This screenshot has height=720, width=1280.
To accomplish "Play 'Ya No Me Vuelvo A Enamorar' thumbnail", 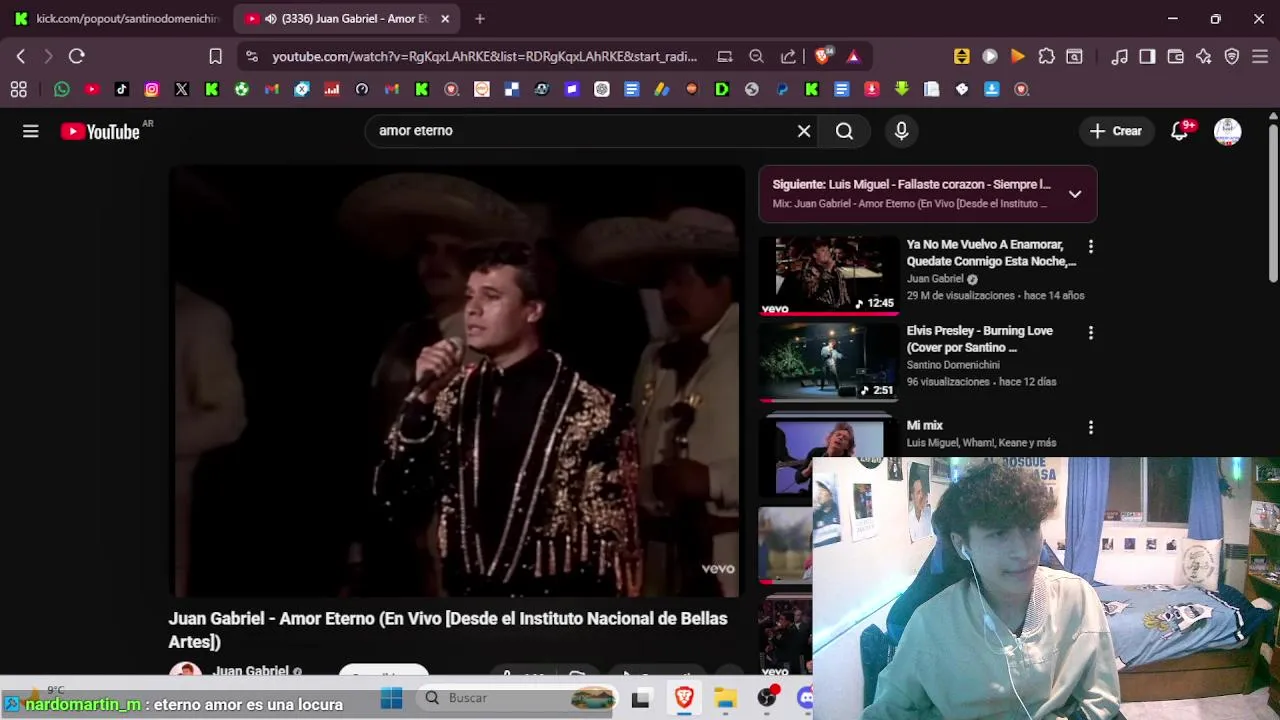I will coord(829,275).
